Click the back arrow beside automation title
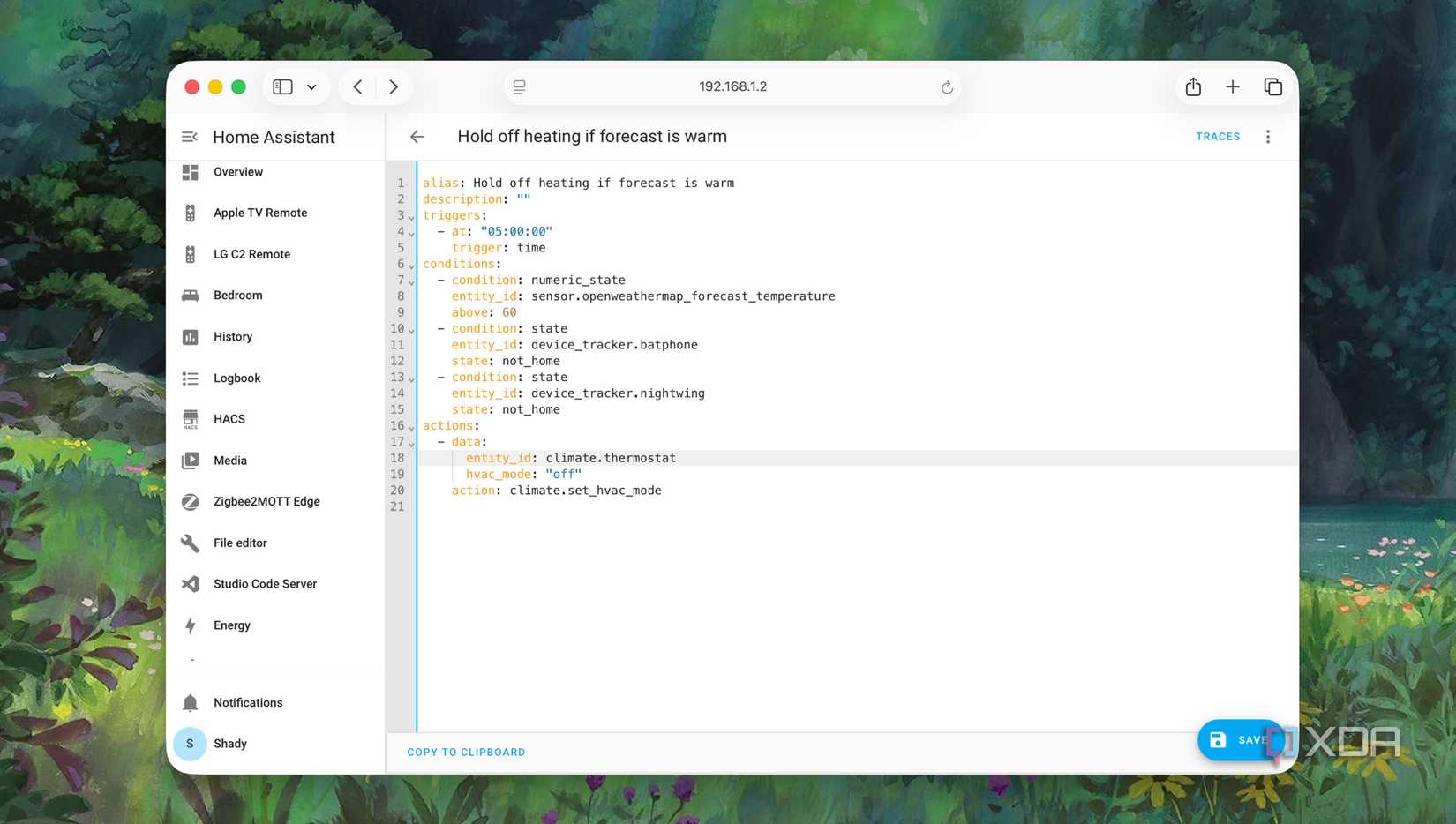This screenshot has height=824, width=1456. coord(417,137)
